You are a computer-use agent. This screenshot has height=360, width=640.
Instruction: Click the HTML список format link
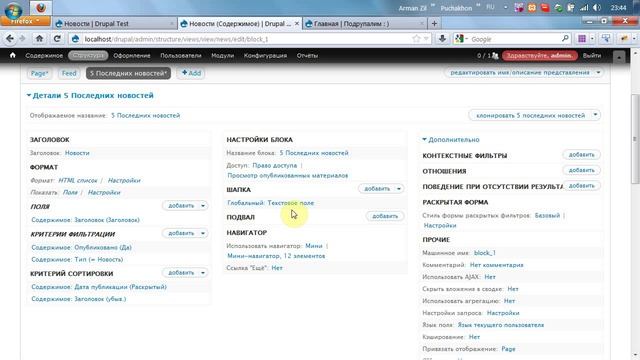[78, 180]
